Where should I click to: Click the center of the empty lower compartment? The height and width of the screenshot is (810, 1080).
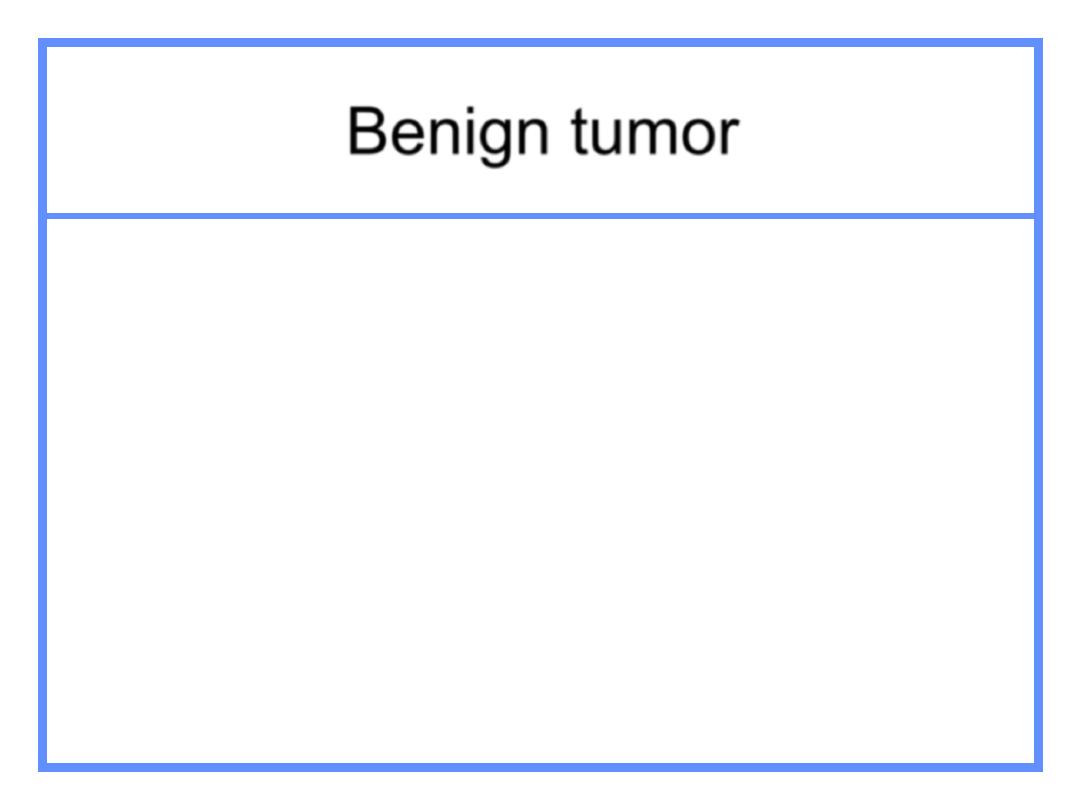coord(541,491)
